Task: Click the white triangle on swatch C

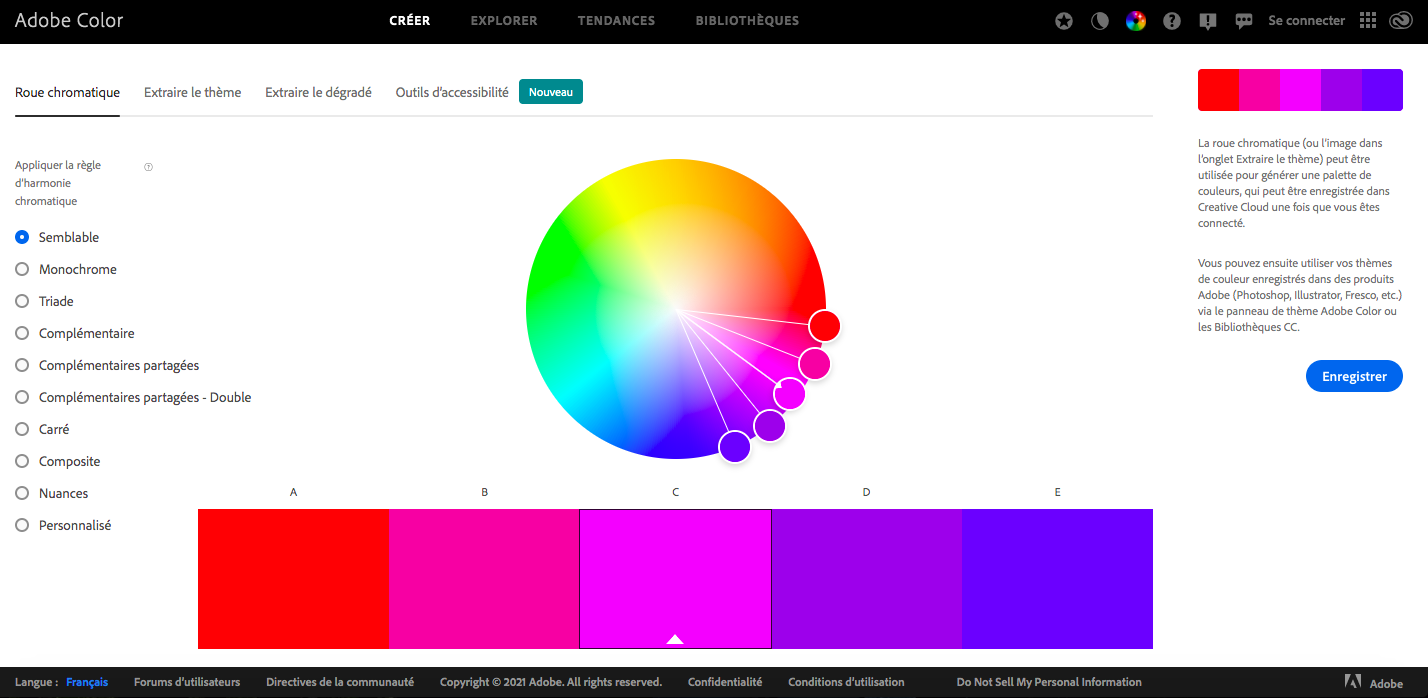Action: (675, 639)
